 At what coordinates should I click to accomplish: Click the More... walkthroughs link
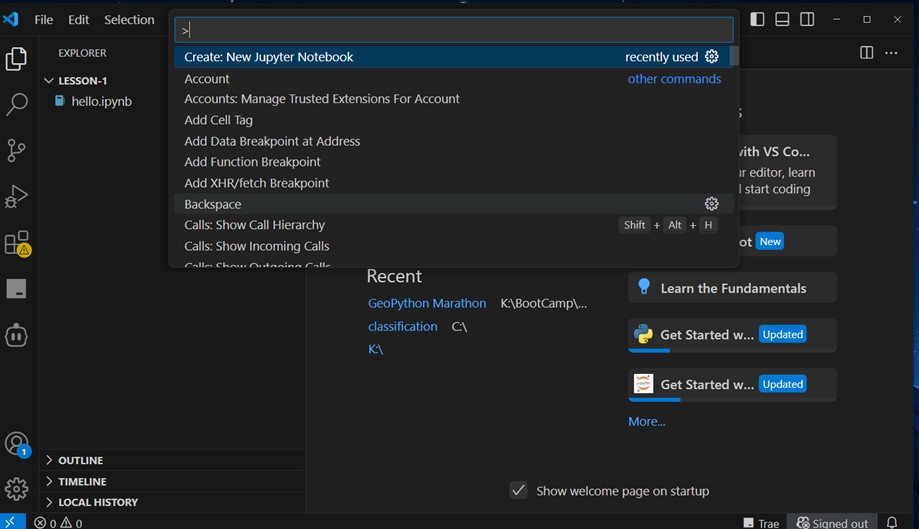point(646,421)
